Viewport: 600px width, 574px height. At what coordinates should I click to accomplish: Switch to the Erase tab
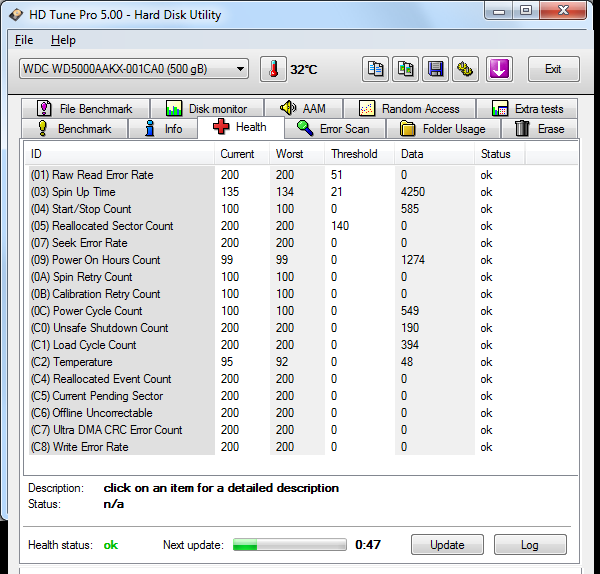[540, 129]
